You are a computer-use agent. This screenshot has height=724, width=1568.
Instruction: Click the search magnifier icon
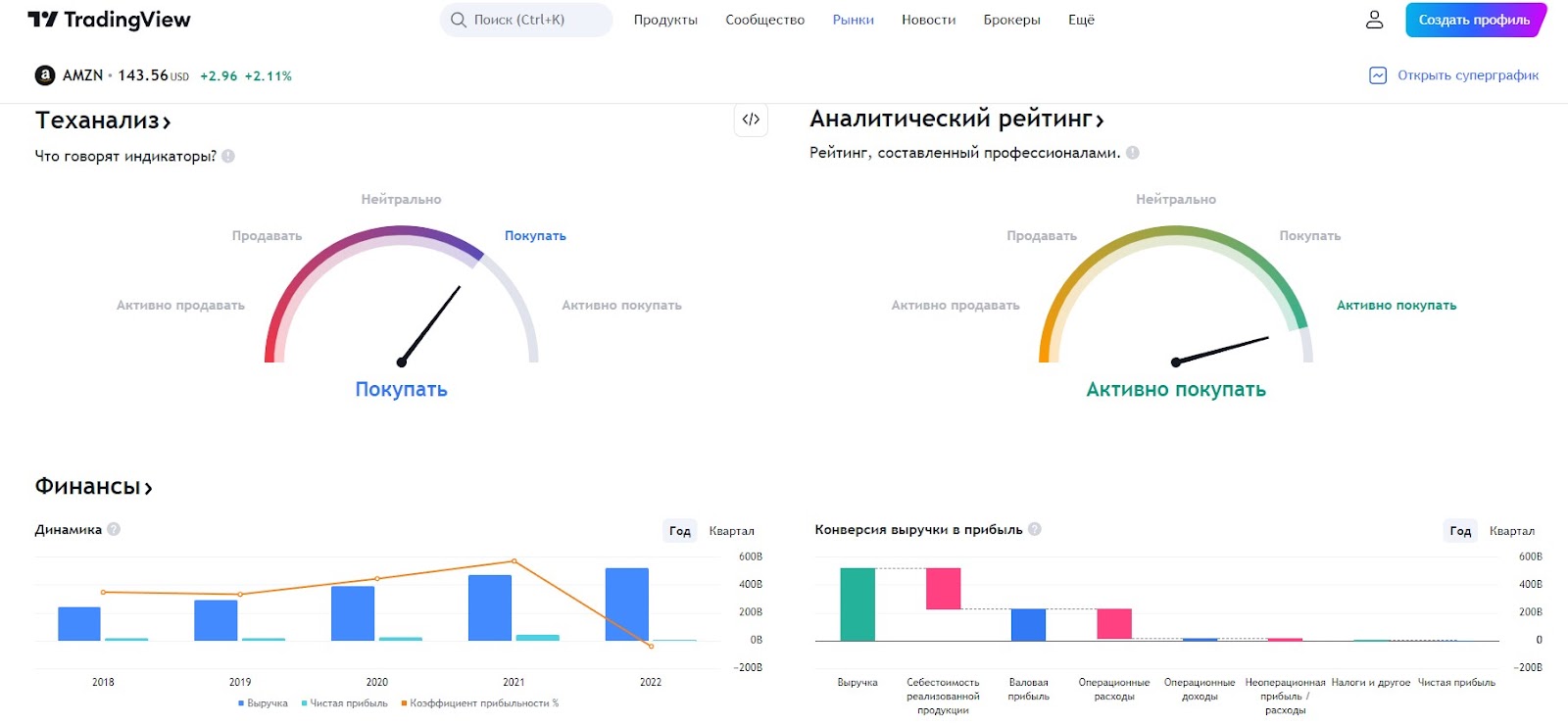pyautogui.click(x=458, y=20)
